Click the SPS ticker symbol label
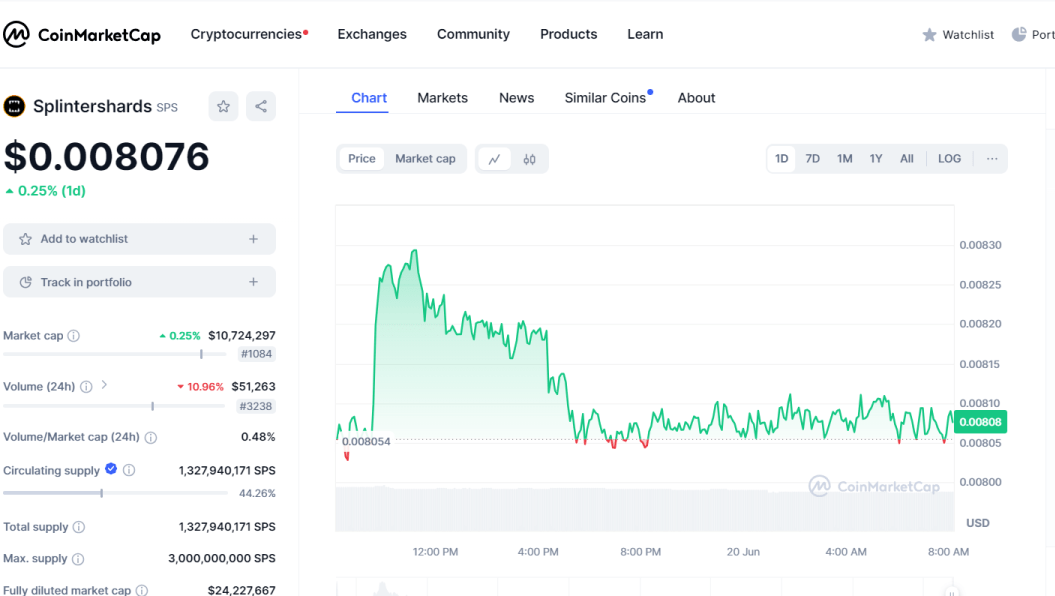 [x=167, y=108]
